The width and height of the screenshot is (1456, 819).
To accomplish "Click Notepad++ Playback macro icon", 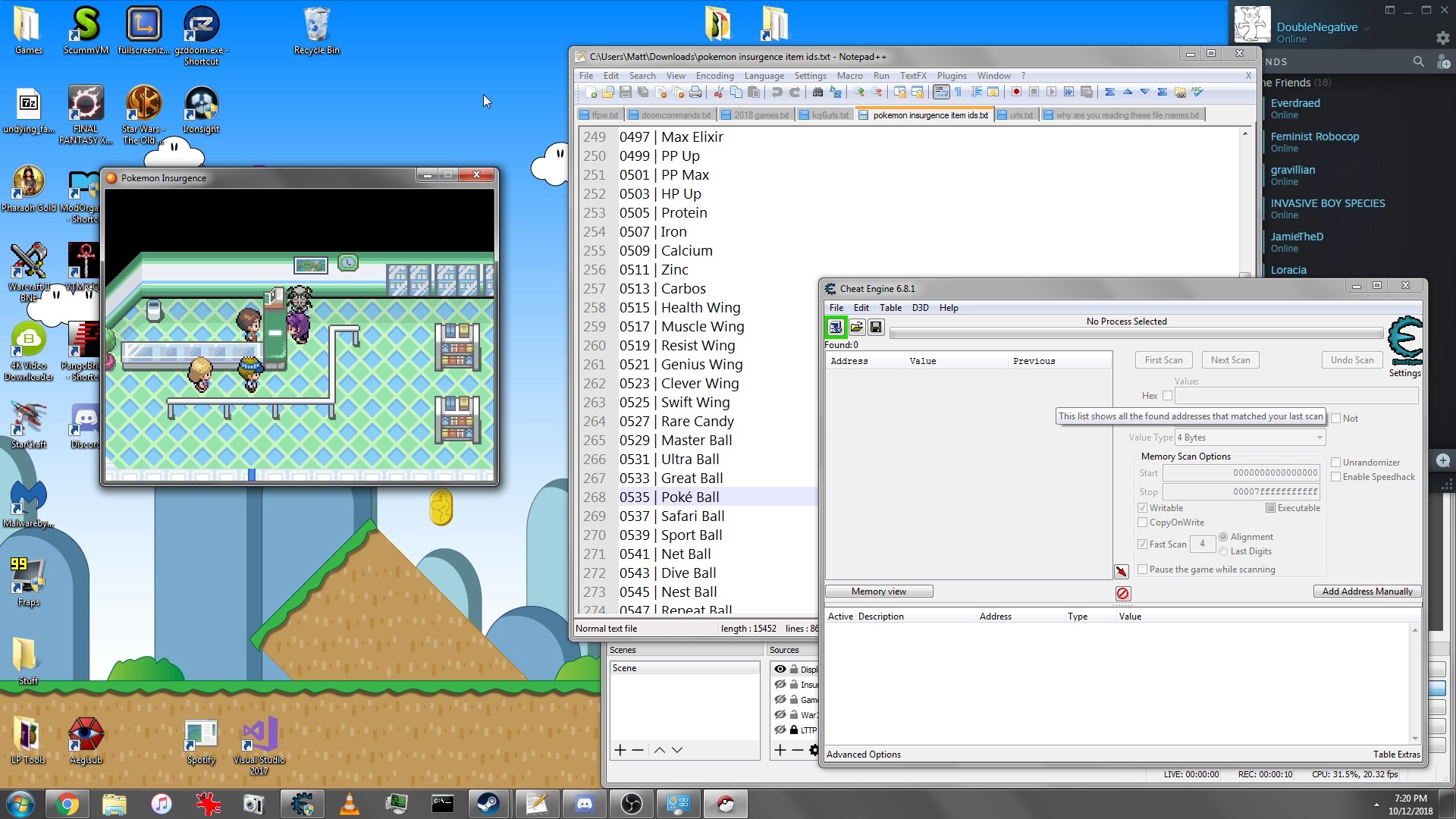I will [1051, 92].
